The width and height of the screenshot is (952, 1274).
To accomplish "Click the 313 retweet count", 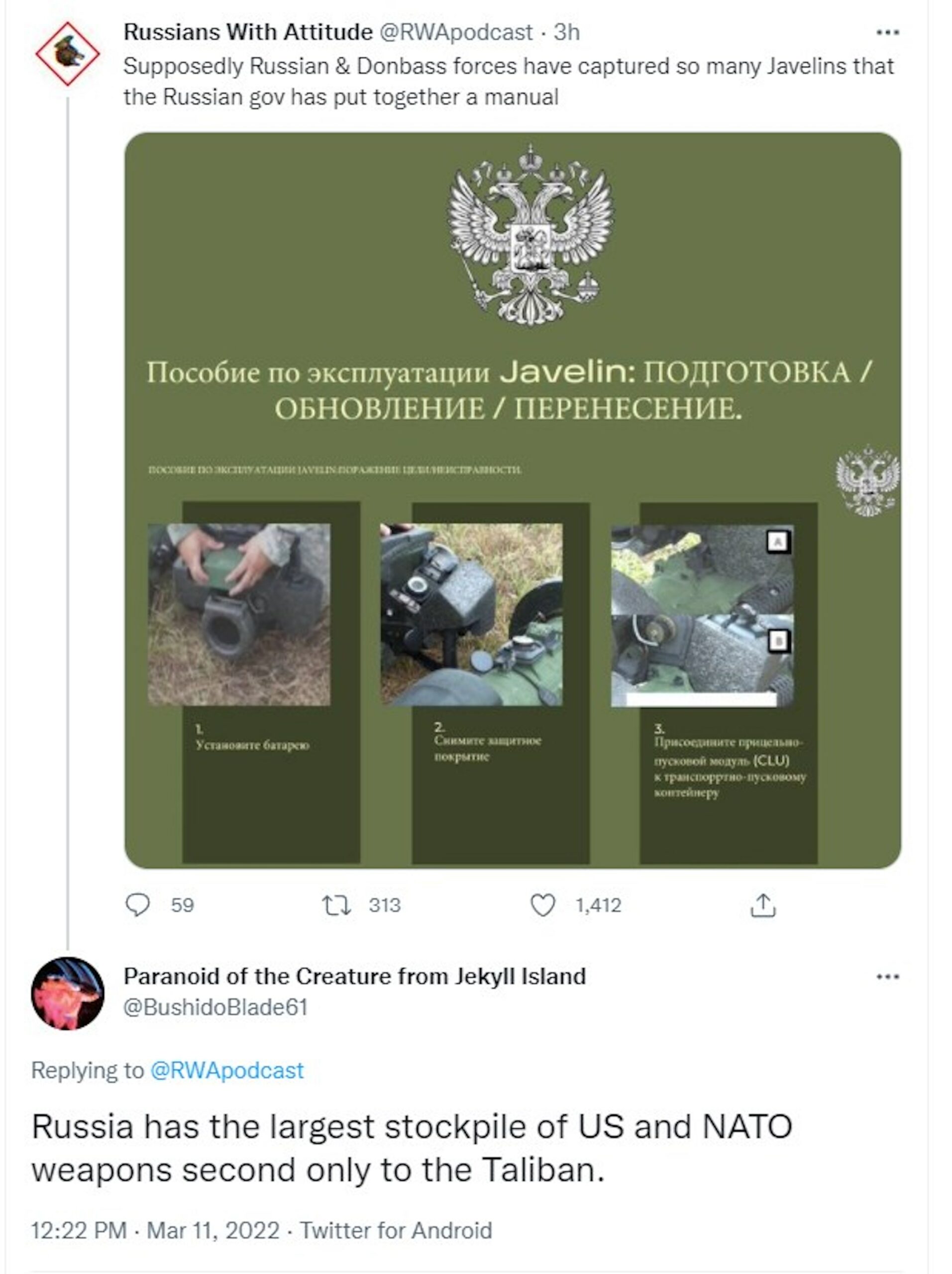I will (x=384, y=905).
